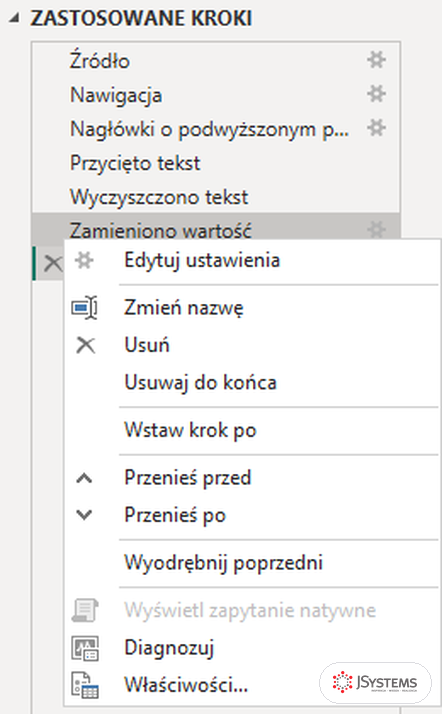Delete step using X beside selected row

point(53,263)
